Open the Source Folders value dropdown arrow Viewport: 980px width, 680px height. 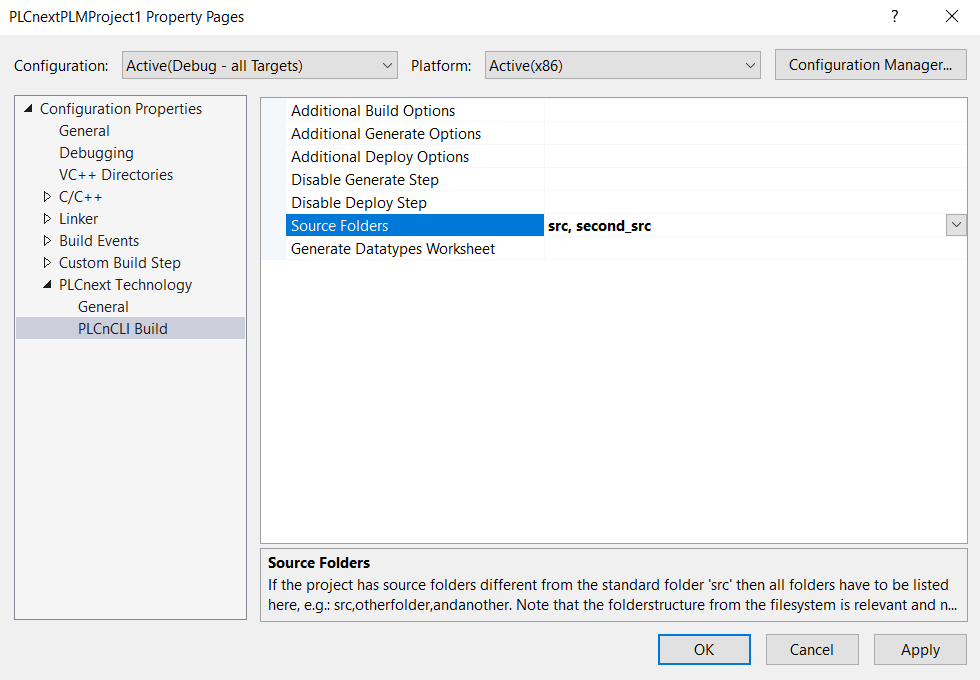pyautogui.click(x=956, y=226)
